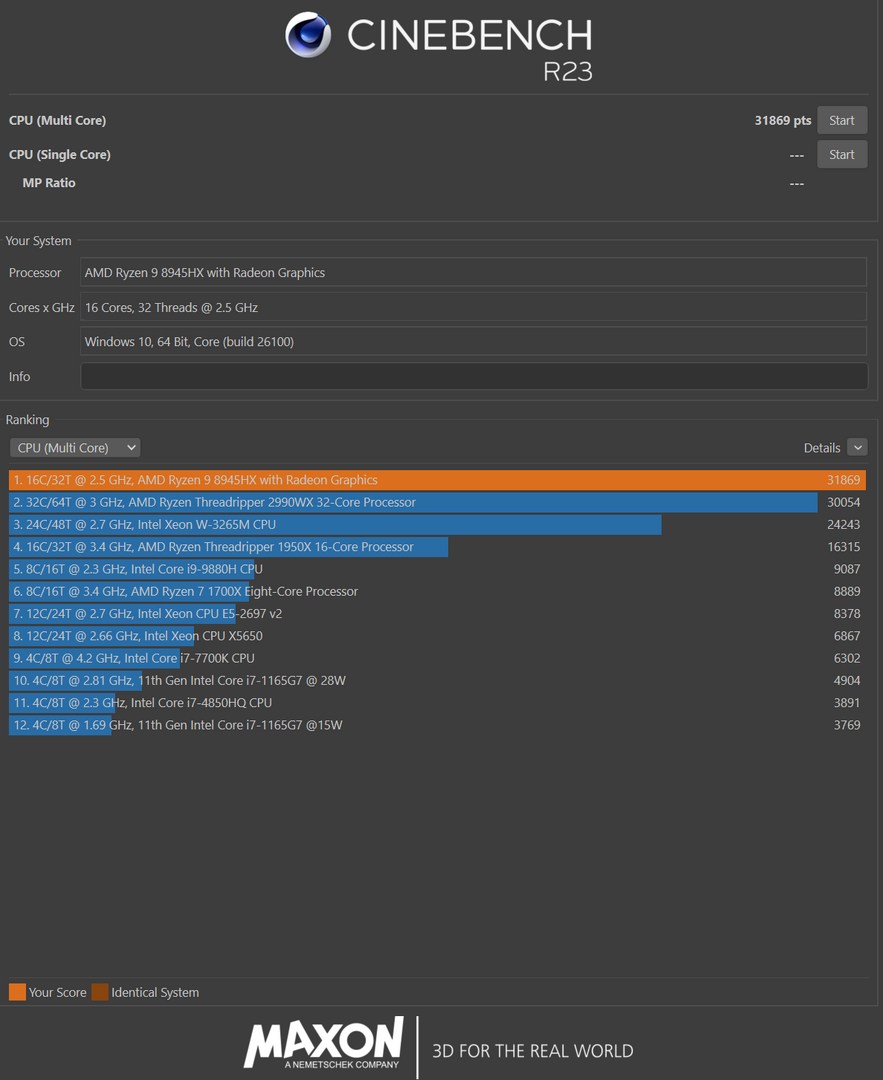Click the Identical System legend label
The height and width of the screenshot is (1080, 883).
pos(155,993)
